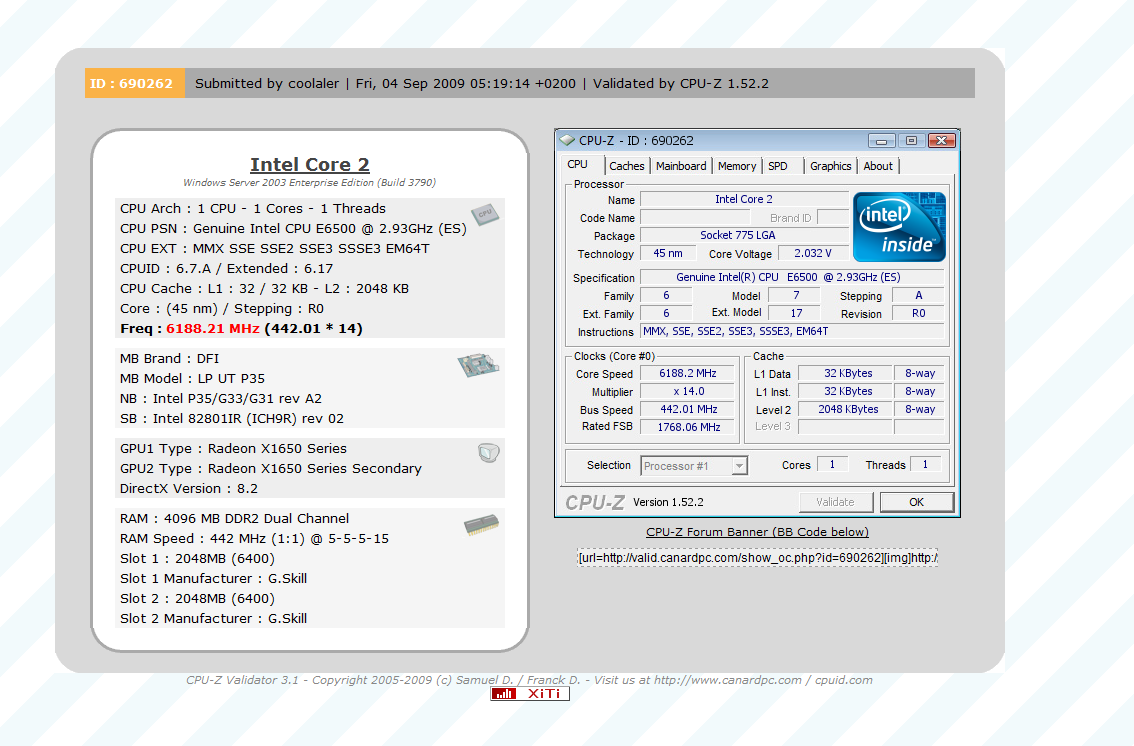
Task: Click the graphics card icon beside GPU1 Type
Action: 489,453
